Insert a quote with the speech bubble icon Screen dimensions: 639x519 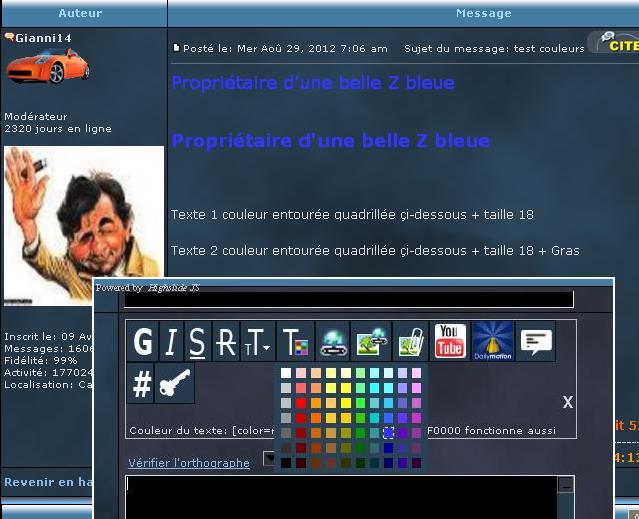(536, 342)
